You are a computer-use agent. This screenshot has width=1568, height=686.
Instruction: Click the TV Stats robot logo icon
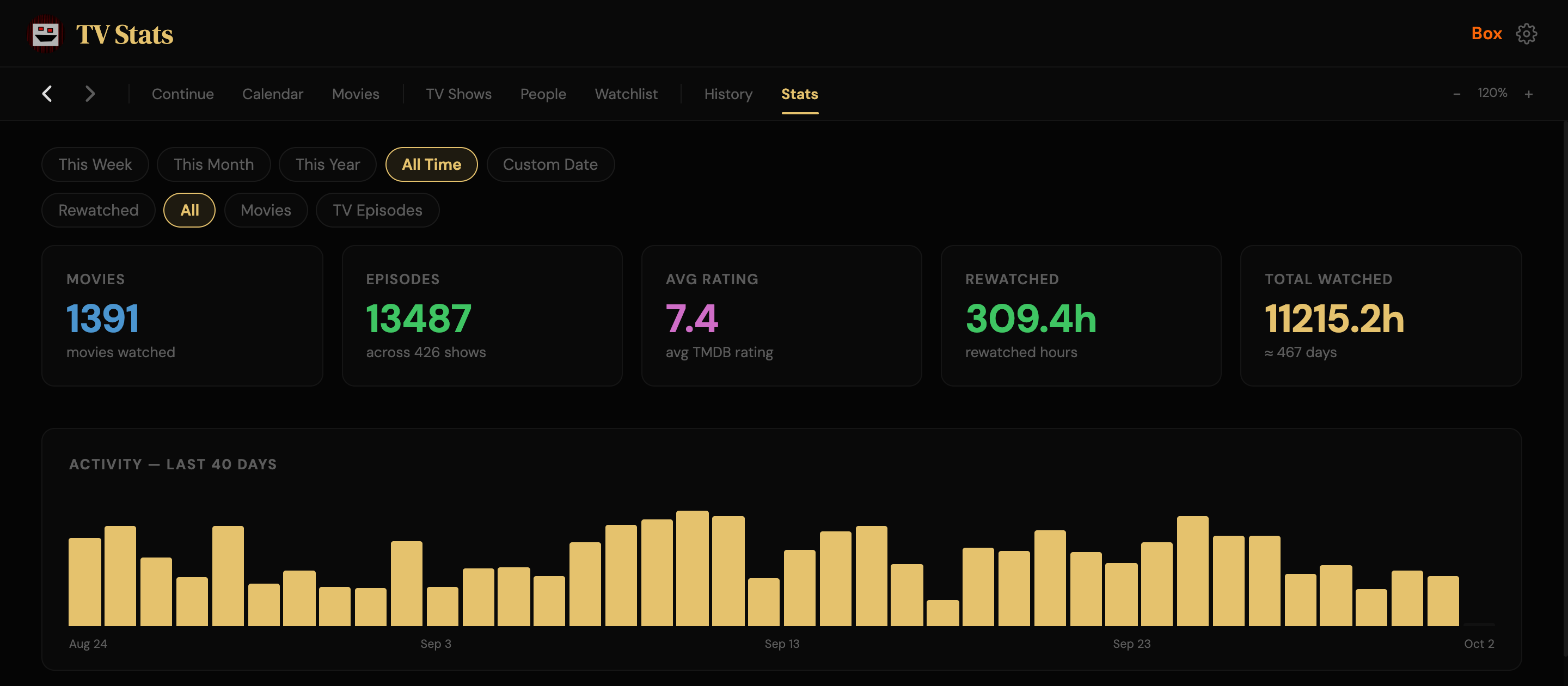click(46, 34)
